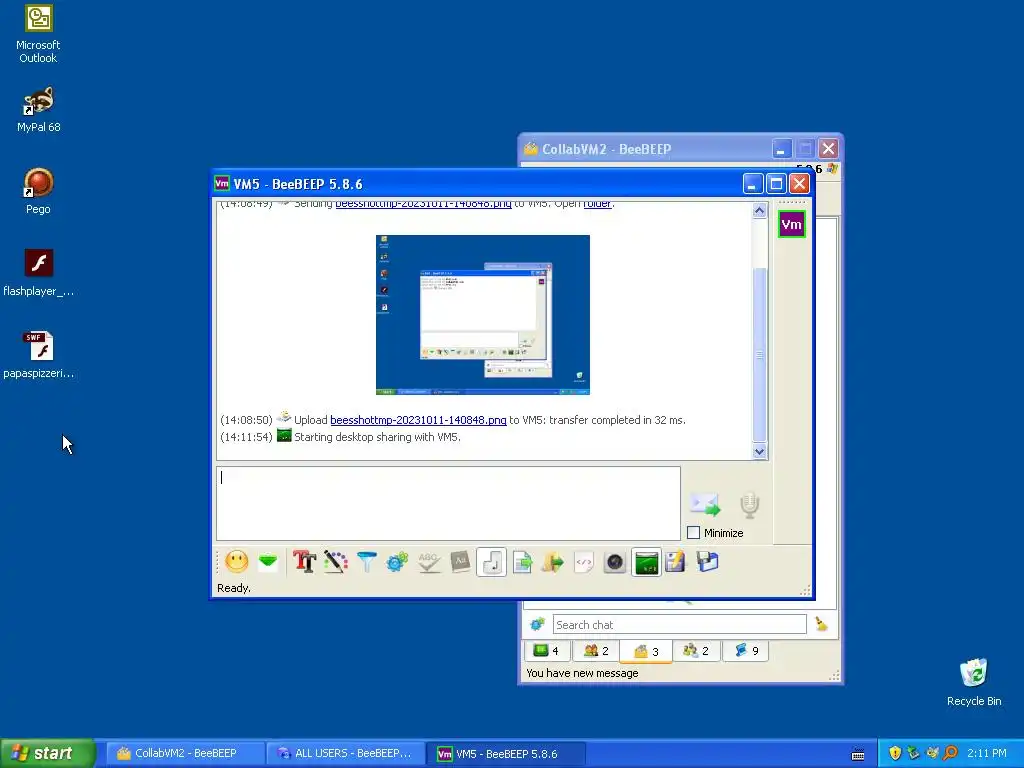Click the send folder arrow icon
This screenshot has height=768, width=1024.
pyautogui.click(x=552, y=562)
